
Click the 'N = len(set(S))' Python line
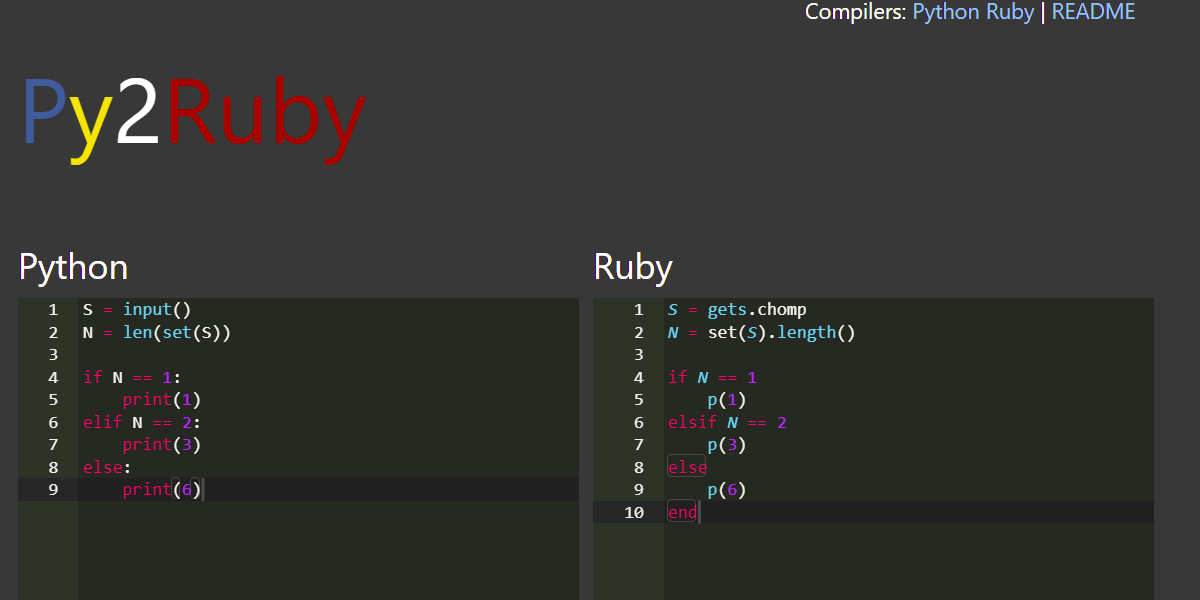pos(157,332)
